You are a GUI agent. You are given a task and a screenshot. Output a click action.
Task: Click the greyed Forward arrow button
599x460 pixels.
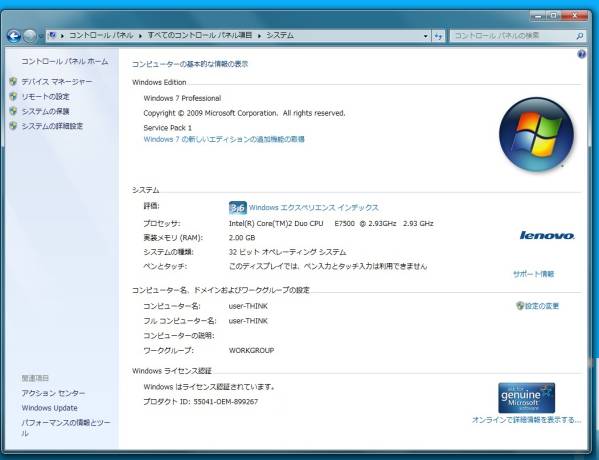[30, 36]
